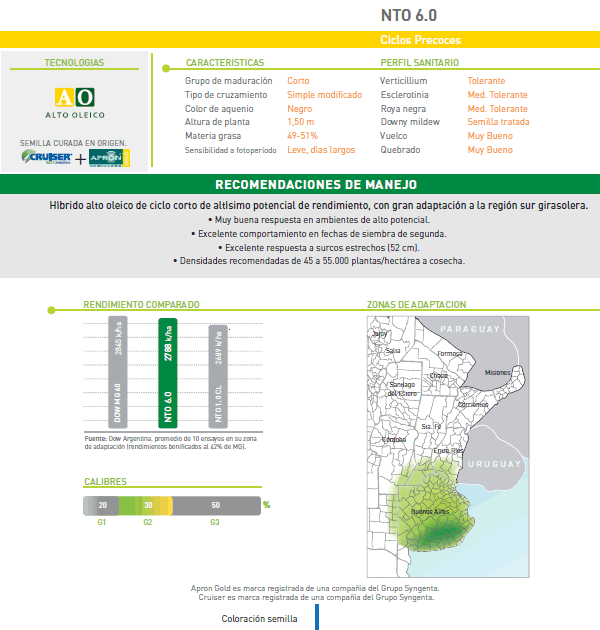Click the AO Alto Oleico logo
The image size is (600, 630).
(74, 101)
